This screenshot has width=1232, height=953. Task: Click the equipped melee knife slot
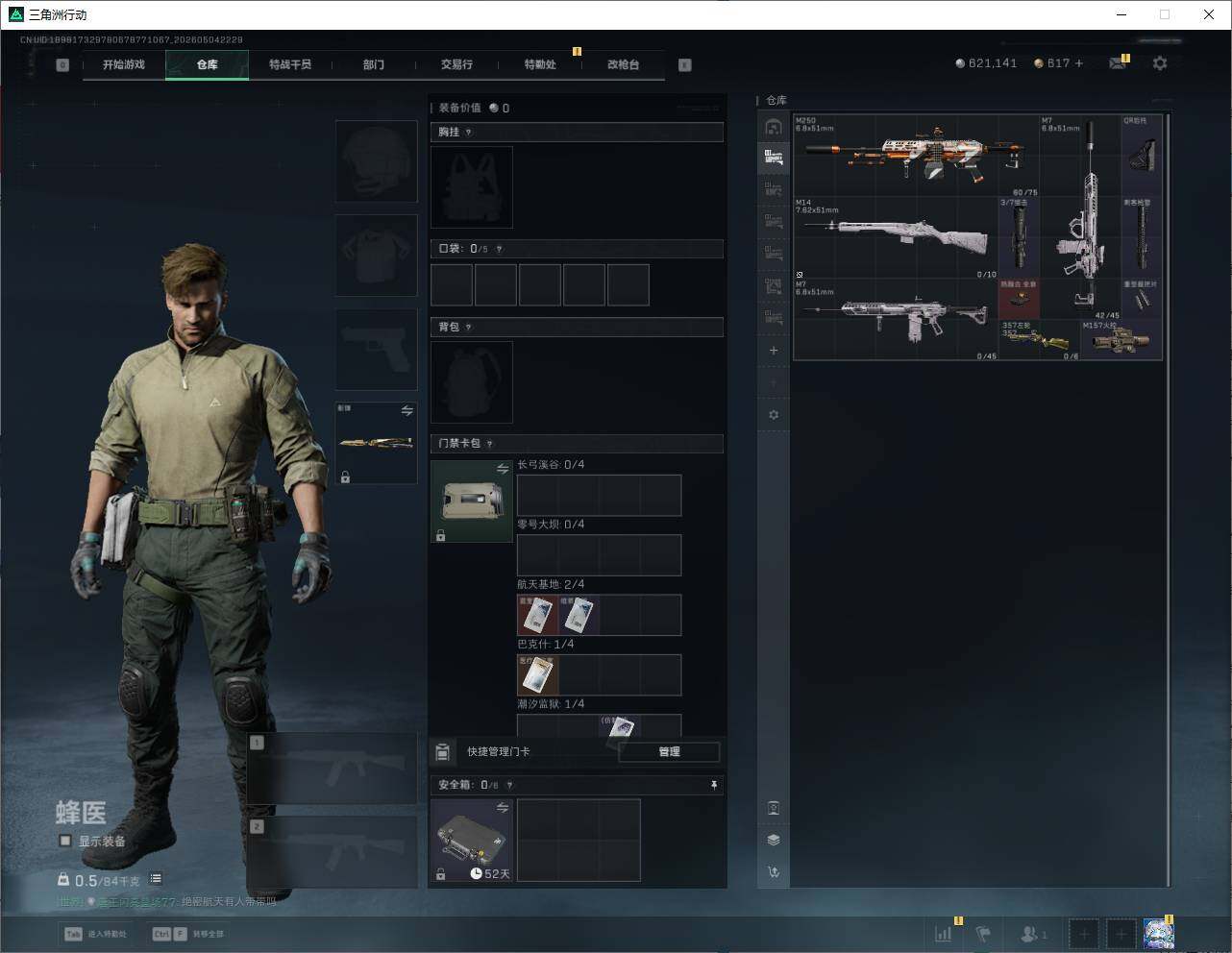pyautogui.click(x=376, y=443)
